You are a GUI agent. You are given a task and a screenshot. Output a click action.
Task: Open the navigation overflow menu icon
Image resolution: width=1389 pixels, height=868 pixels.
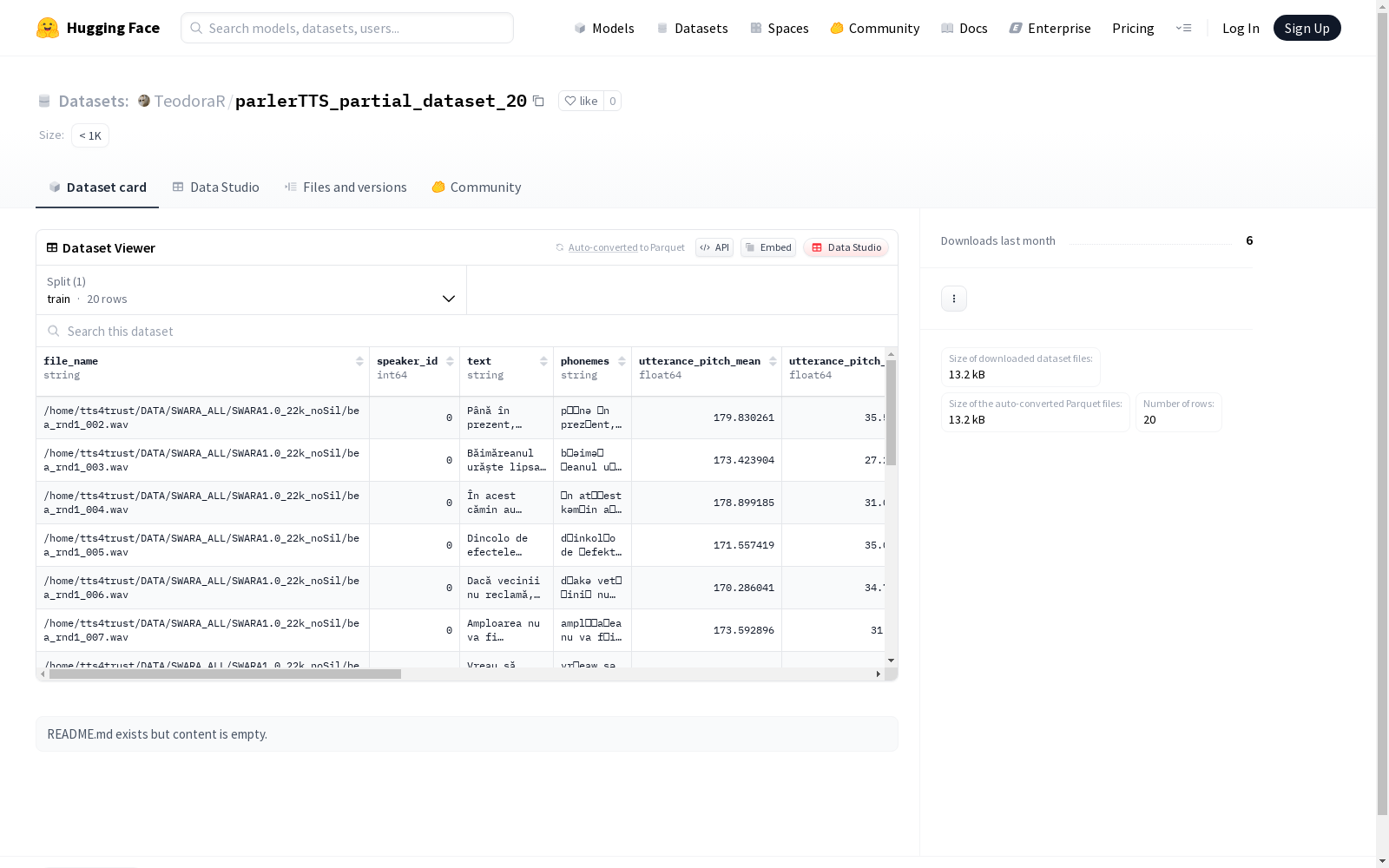tap(1183, 28)
